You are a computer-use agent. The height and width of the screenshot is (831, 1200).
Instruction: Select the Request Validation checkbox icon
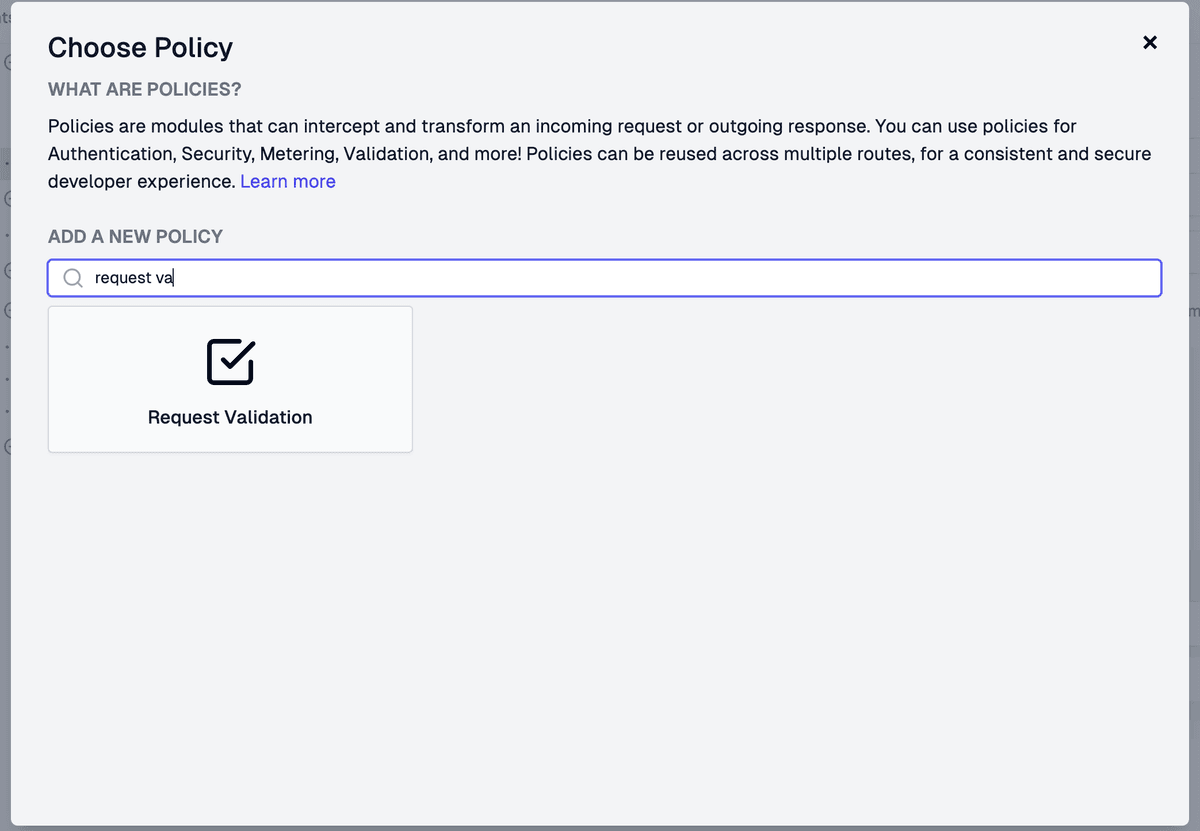[230, 362]
